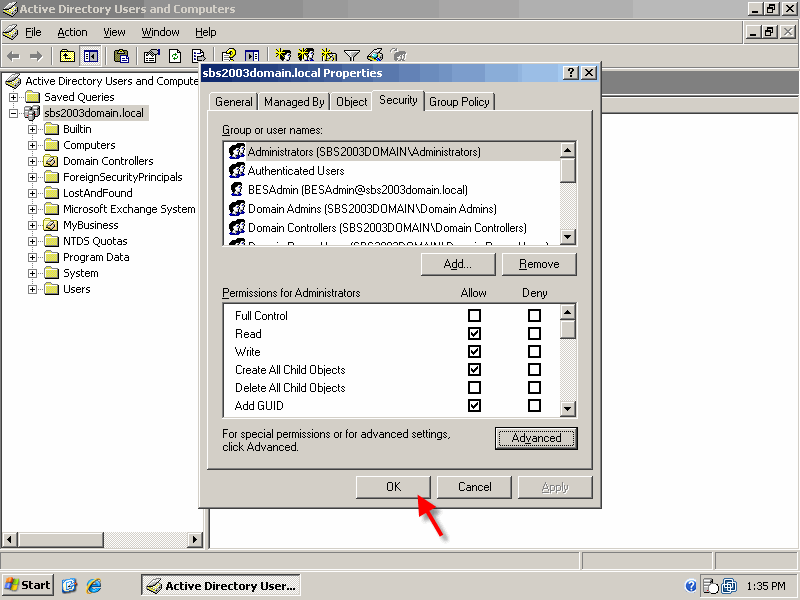Click the Help question-mark toolbar icon
This screenshot has width=800, height=600.
pyautogui.click(x=229, y=56)
